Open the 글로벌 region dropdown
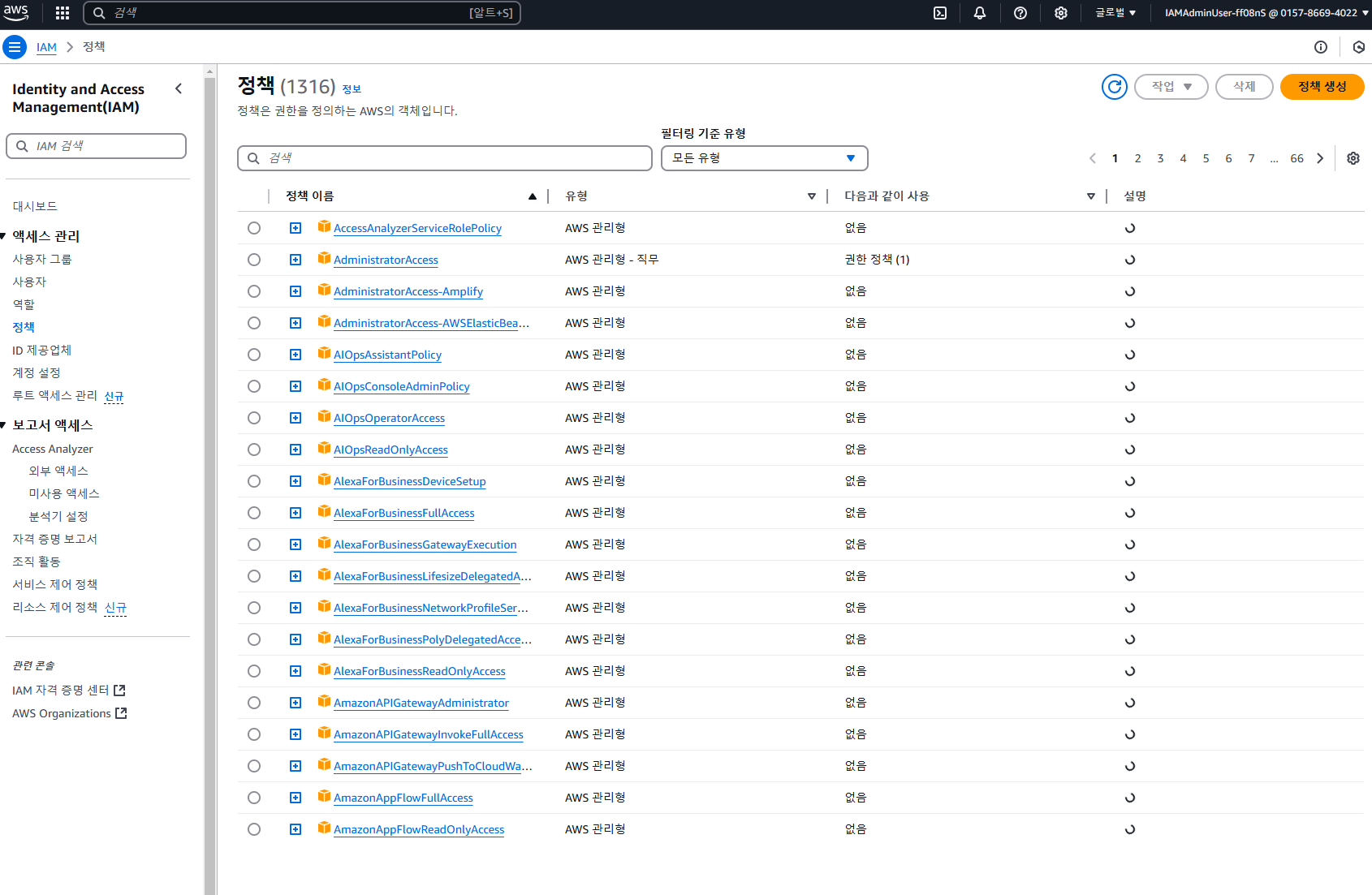The width and height of the screenshot is (1372, 895). 1115,13
